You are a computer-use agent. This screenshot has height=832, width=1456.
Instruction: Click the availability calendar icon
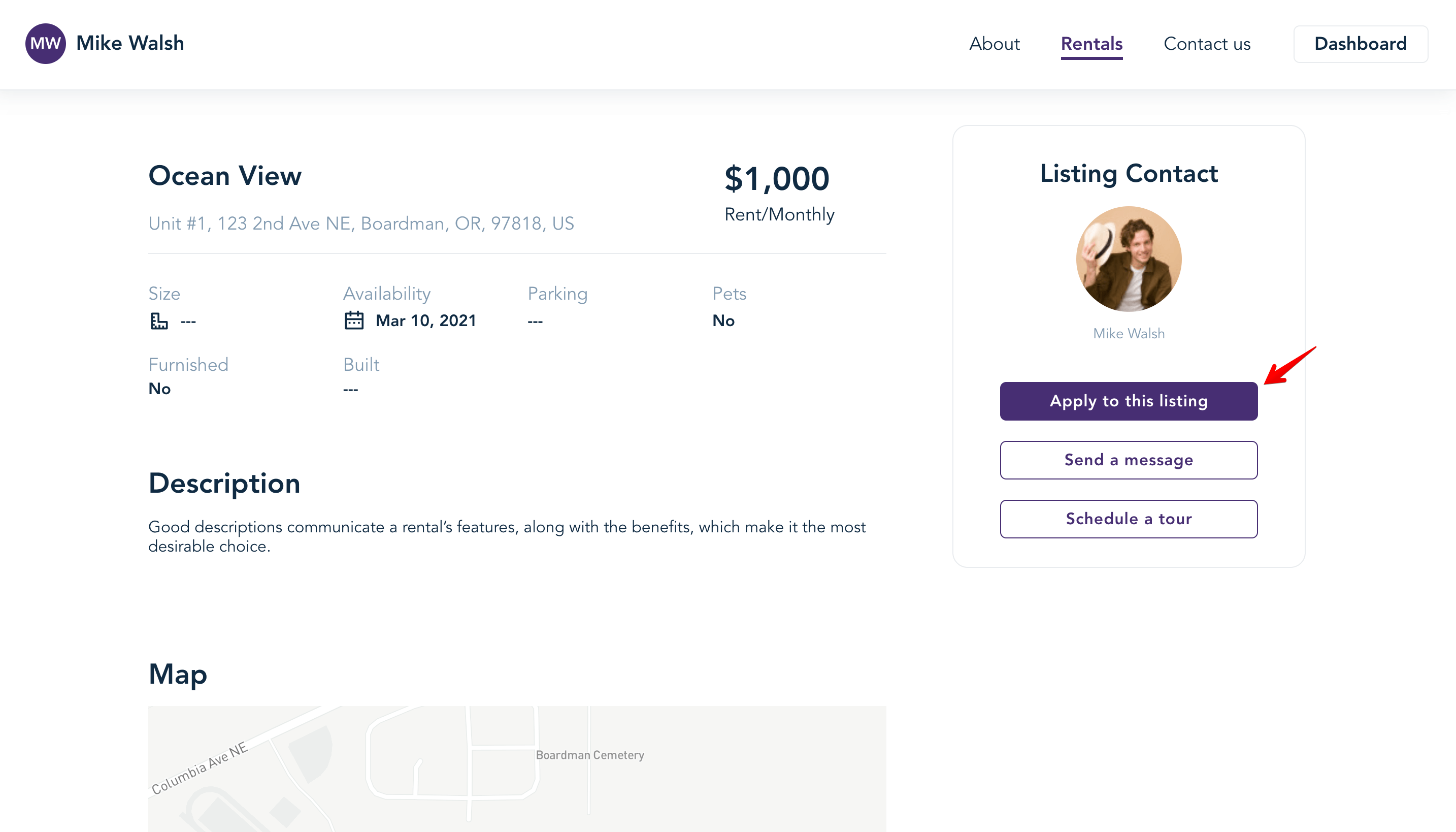coord(354,320)
